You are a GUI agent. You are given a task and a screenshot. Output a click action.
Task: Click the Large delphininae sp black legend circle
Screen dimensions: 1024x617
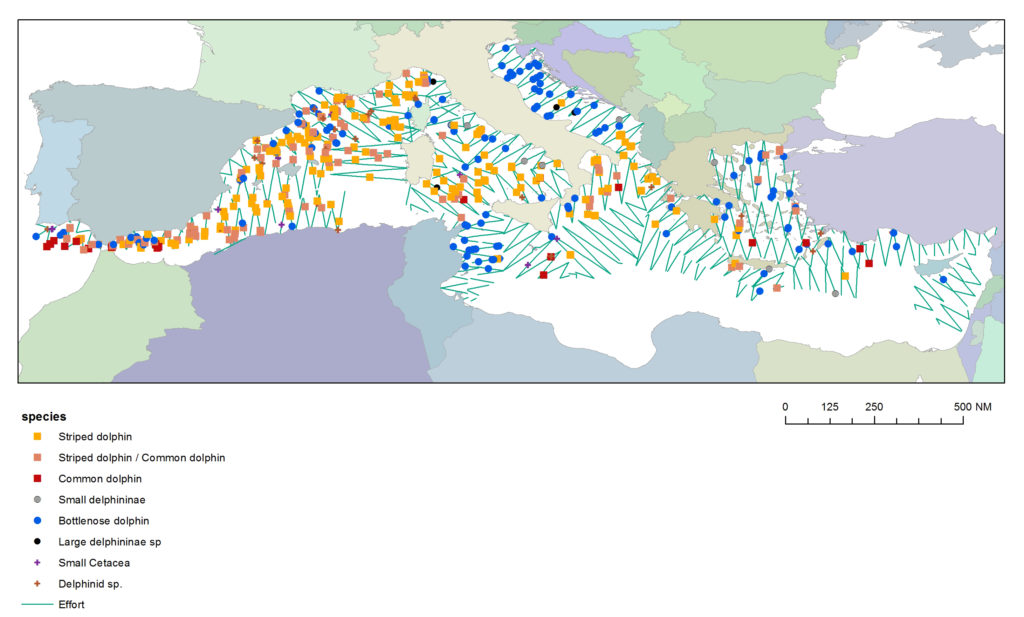[x=37, y=541]
